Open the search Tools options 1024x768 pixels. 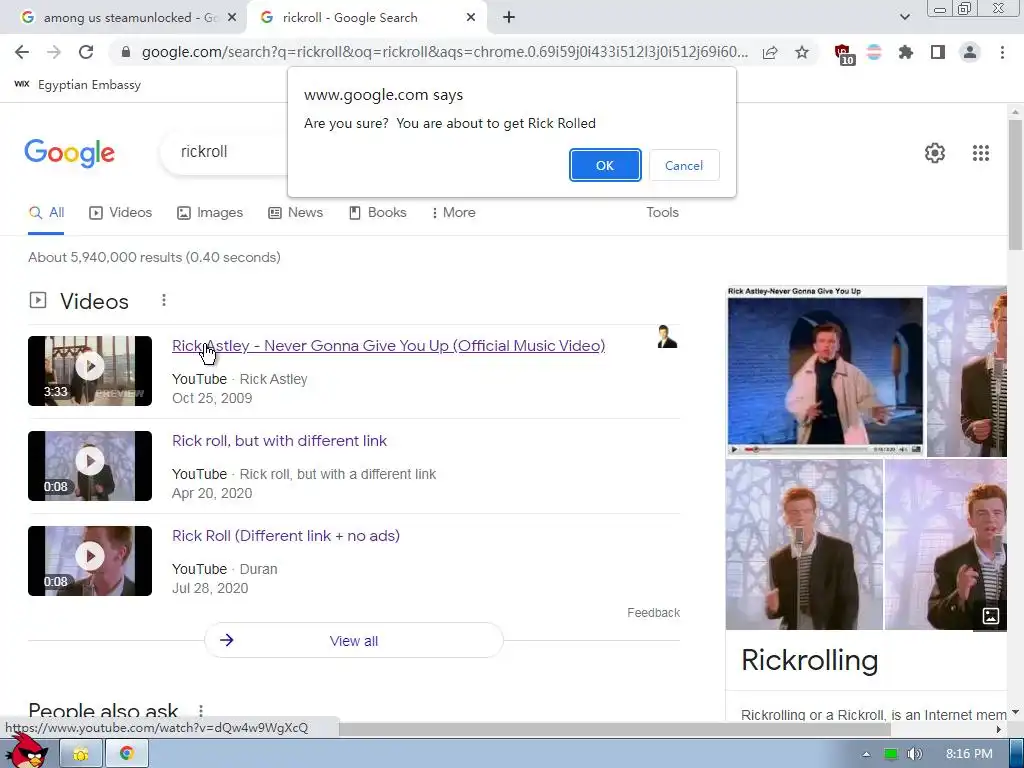(x=662, y=212)
